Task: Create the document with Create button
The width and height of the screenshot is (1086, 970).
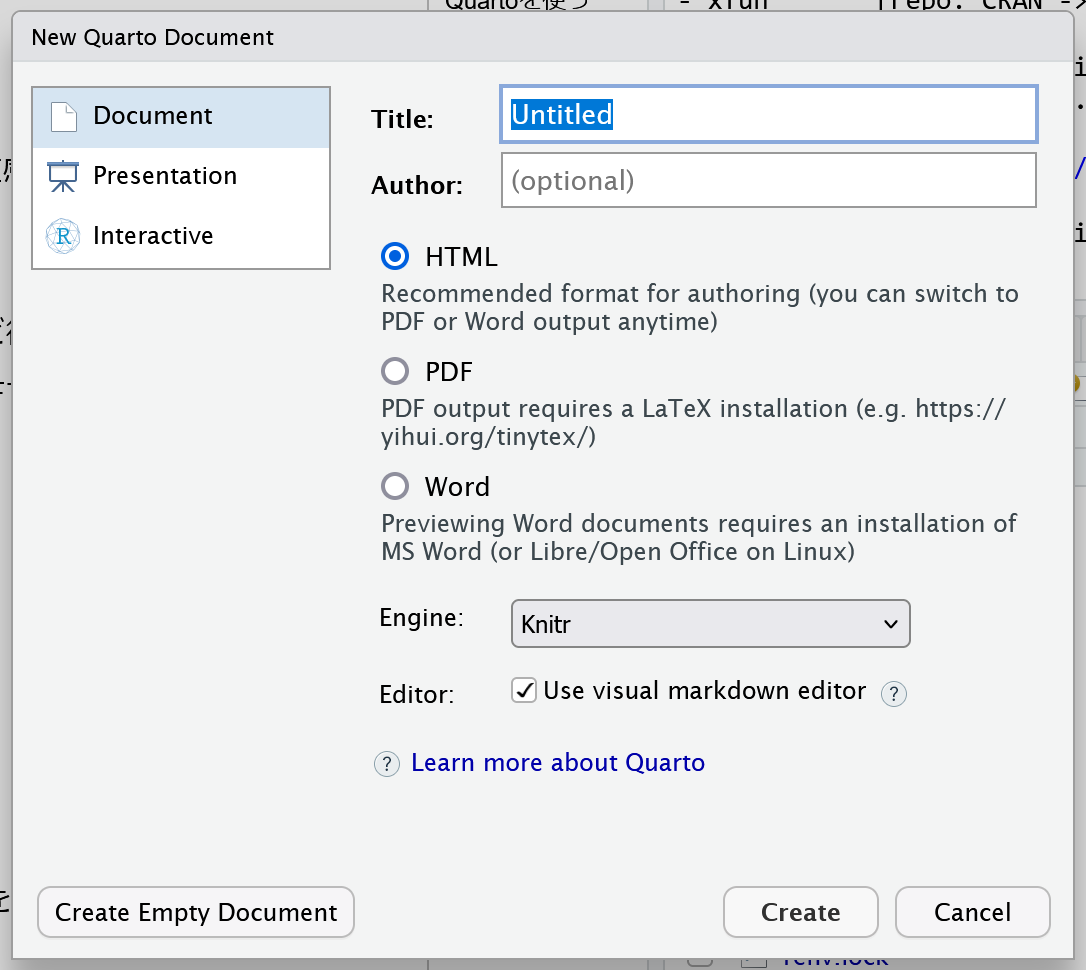Action: click(x=801, y=912)
